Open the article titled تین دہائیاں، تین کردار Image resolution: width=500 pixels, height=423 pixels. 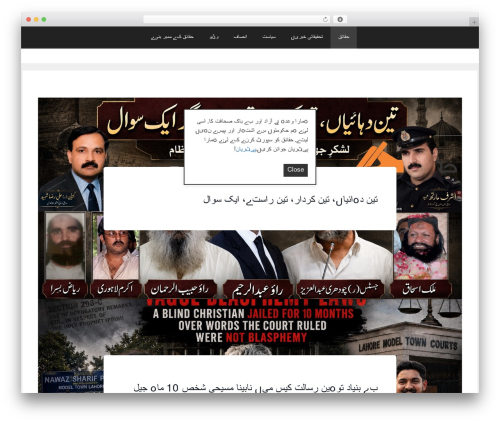(x=290, y=200)
